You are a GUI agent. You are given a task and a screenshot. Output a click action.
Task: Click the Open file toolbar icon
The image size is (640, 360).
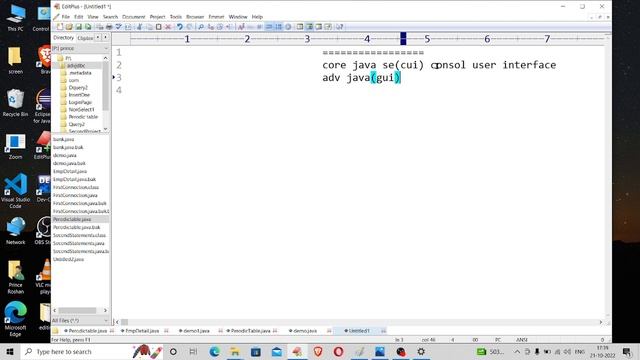tap(69, 27)
